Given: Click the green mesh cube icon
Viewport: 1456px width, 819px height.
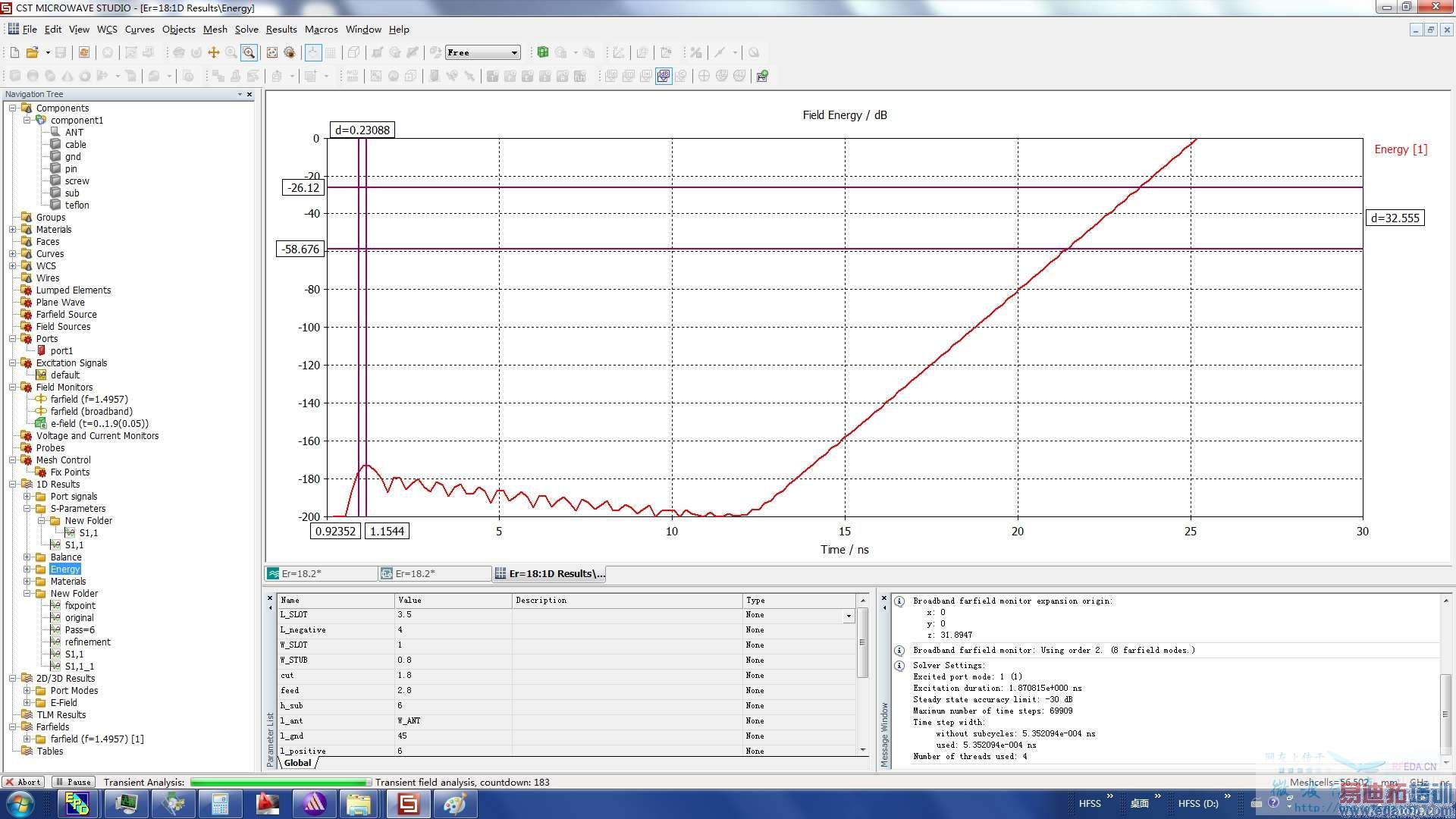Looking at the screenshot, I should pos(543,52).
